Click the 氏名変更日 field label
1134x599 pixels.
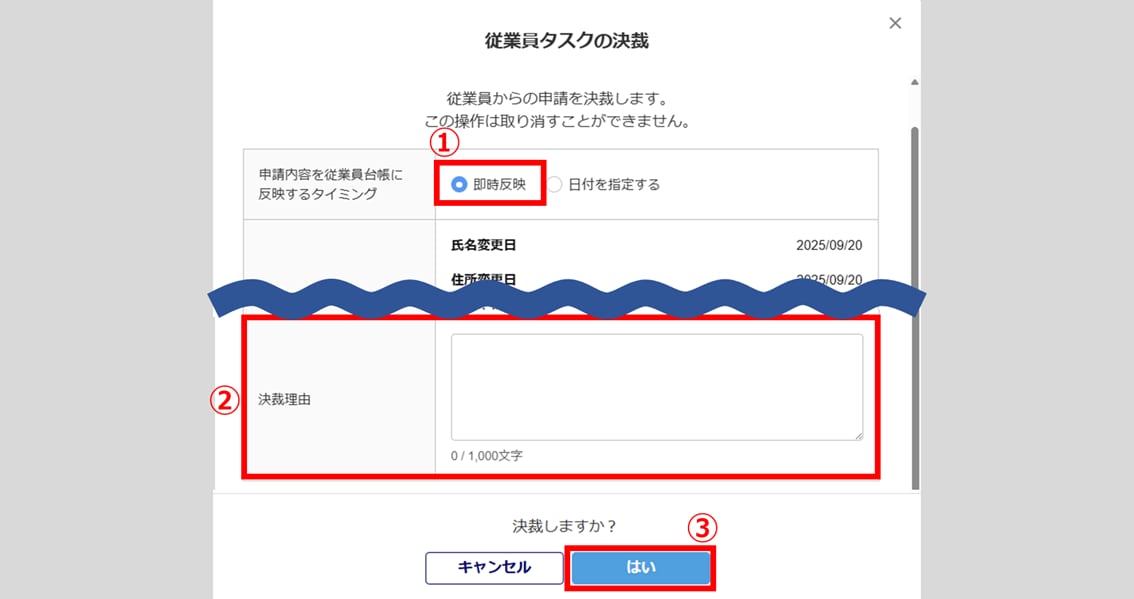pos(484,245)
